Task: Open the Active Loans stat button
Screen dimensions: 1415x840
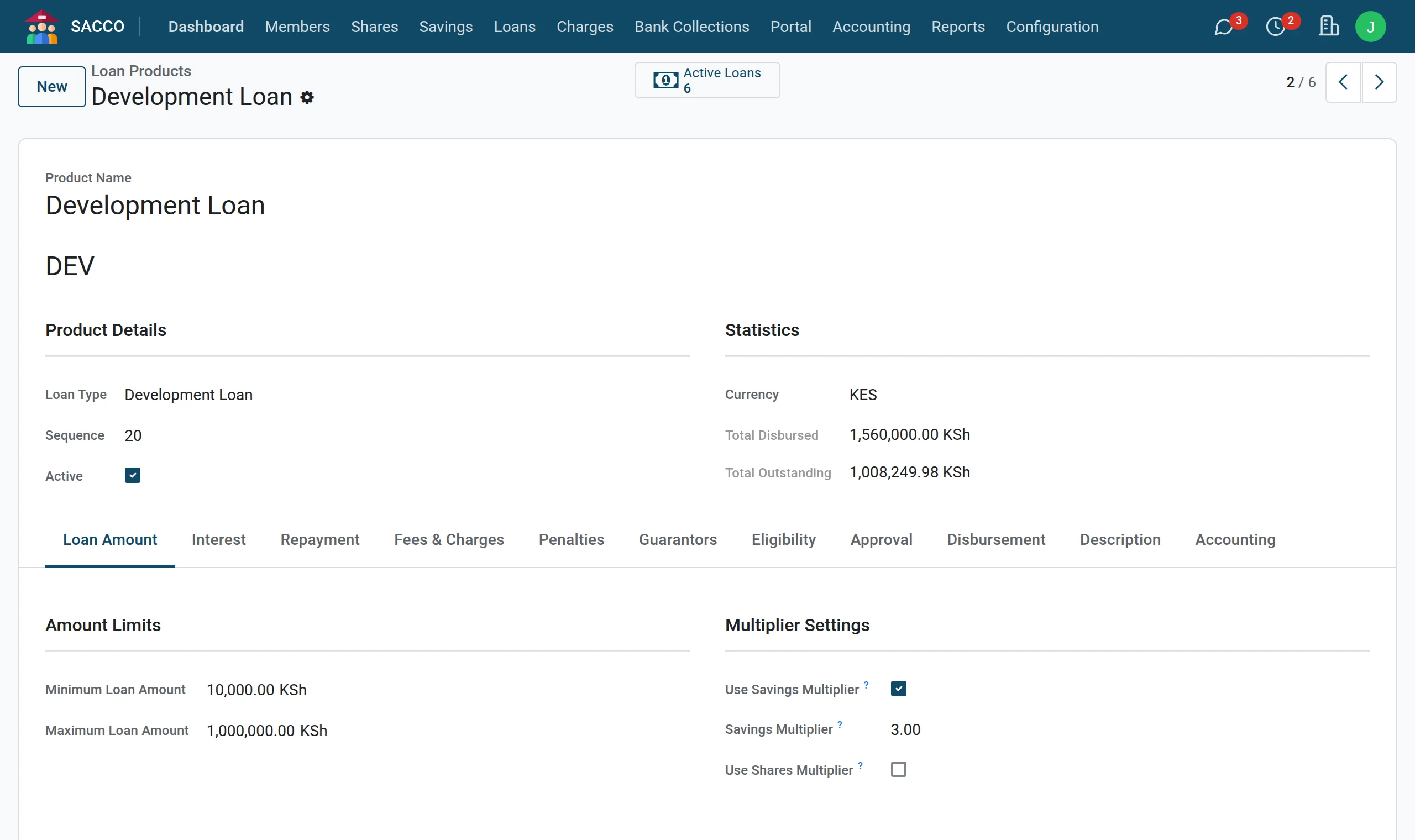Action: [707, 80]
